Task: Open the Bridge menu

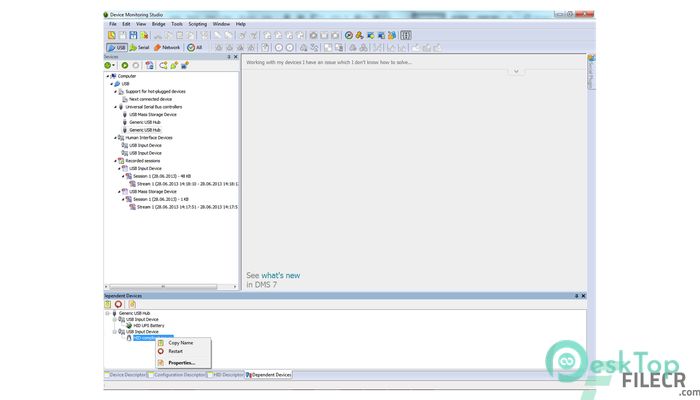Action: pos(158,24)
